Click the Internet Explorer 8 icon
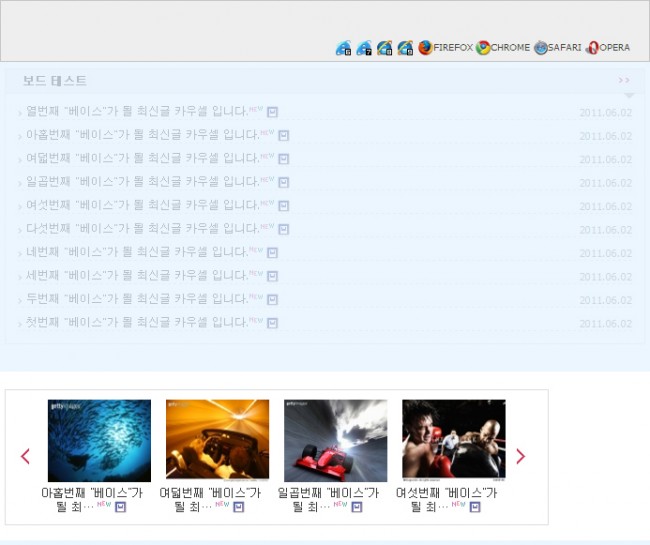Viewport: 650px width, 545px height. 385,47
